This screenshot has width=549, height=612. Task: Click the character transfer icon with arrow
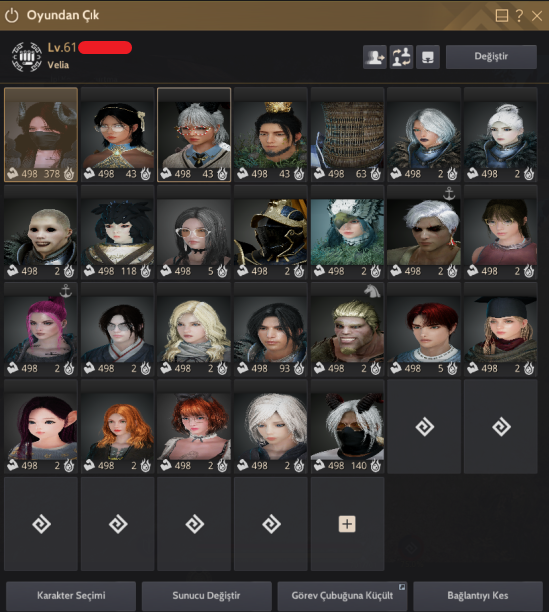coord(375,57)
